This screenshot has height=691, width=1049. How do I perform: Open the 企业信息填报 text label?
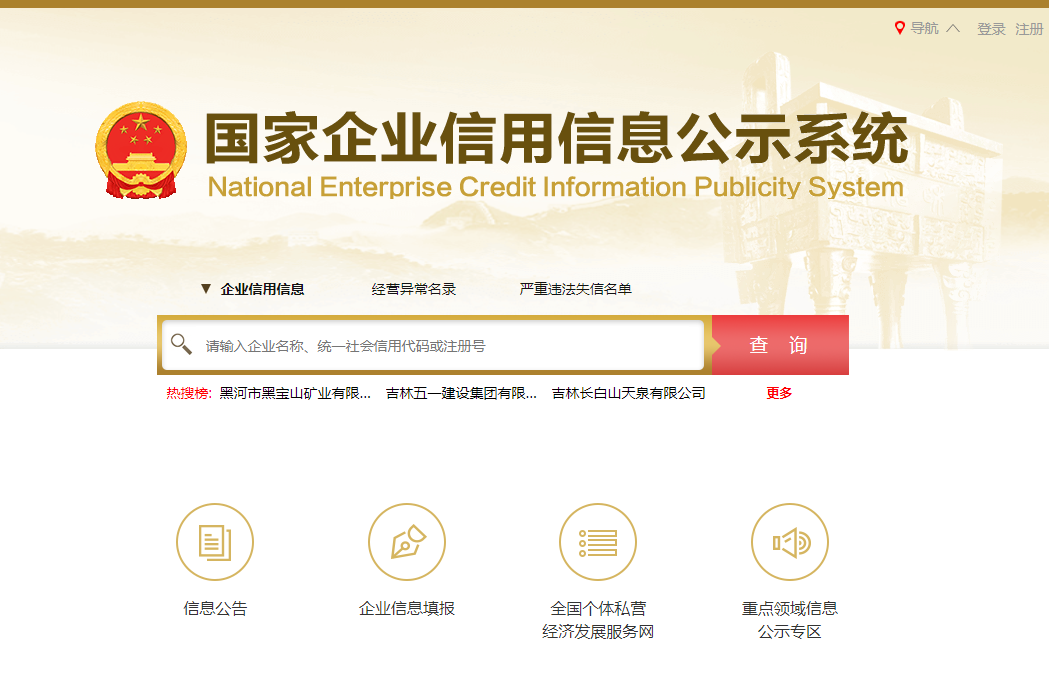coord(407,609)
